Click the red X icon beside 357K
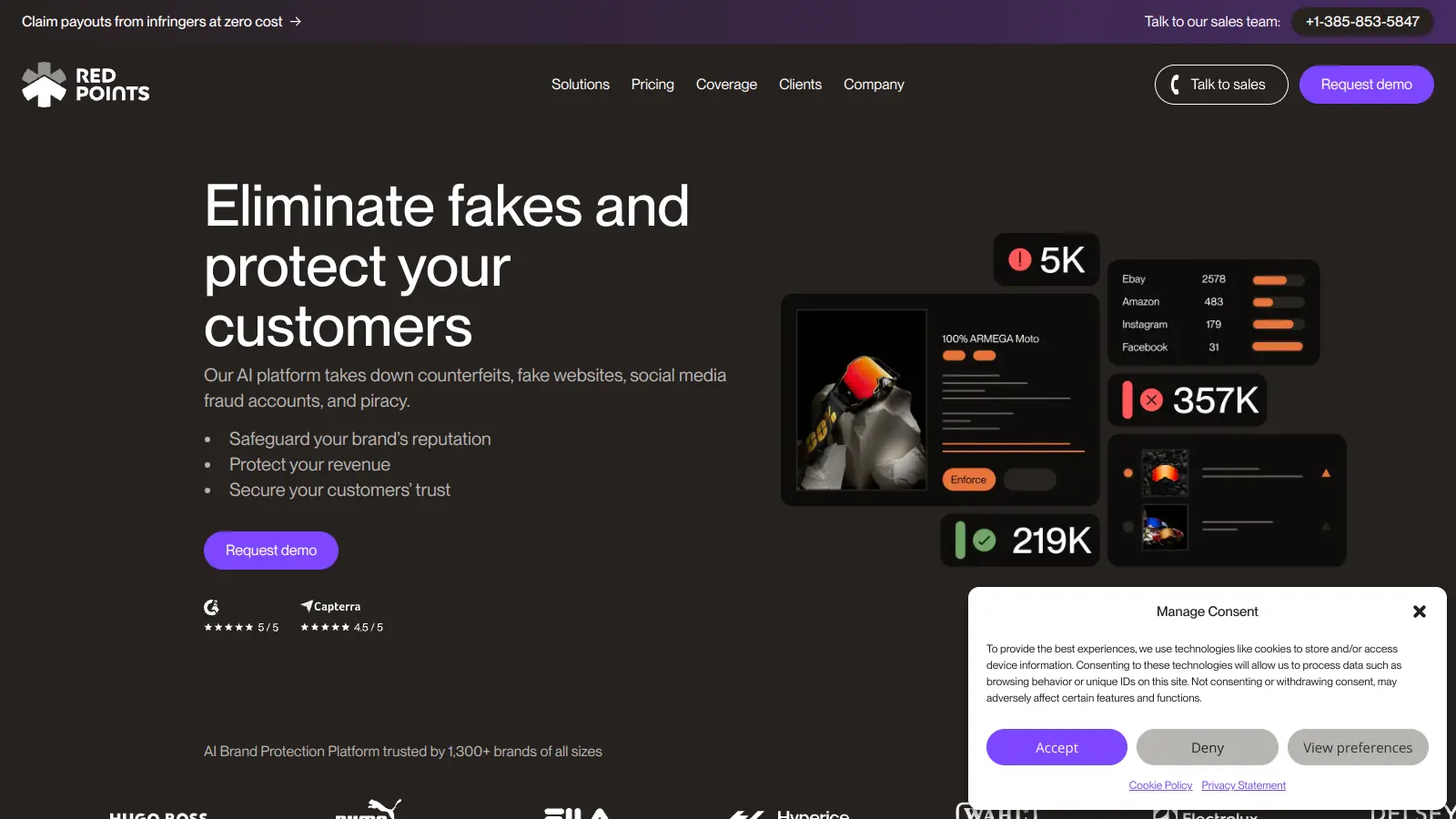 [x=1151, y=399]
